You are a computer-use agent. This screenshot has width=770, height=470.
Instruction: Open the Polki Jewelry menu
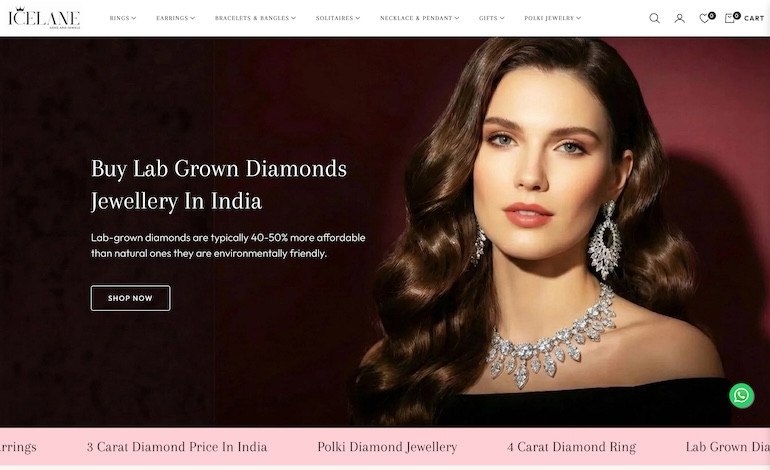(x=552, y=18)
